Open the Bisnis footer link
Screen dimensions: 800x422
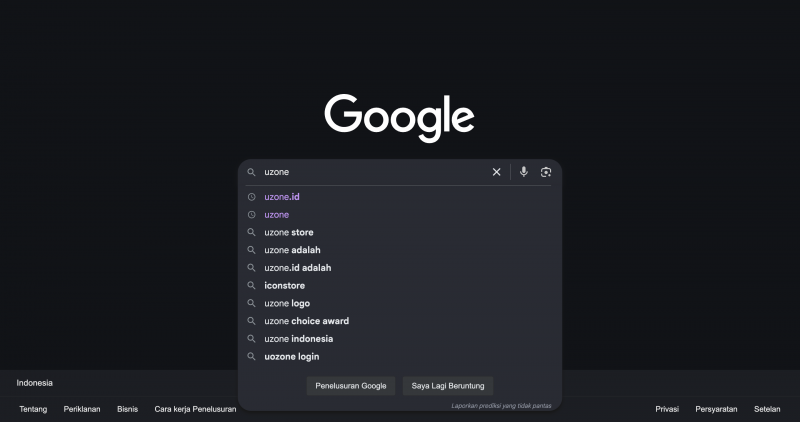(x=128, y=409)
